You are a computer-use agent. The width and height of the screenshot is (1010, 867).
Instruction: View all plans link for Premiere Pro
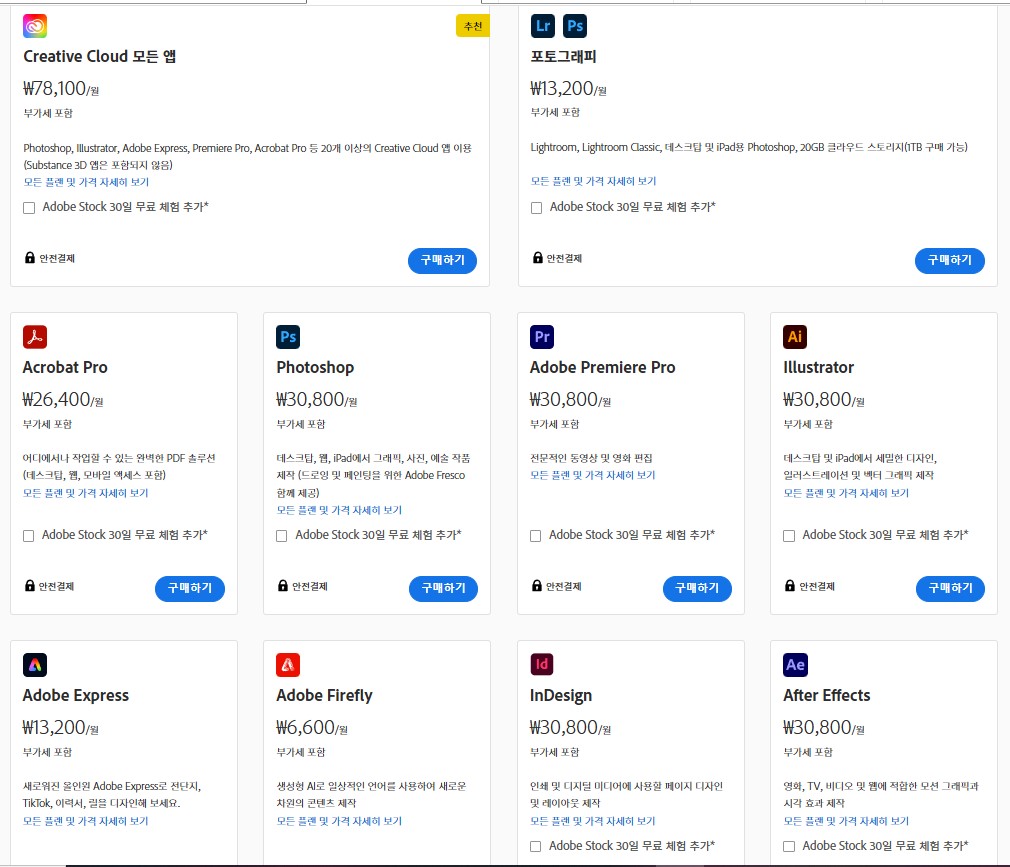(x=593, y=475)
